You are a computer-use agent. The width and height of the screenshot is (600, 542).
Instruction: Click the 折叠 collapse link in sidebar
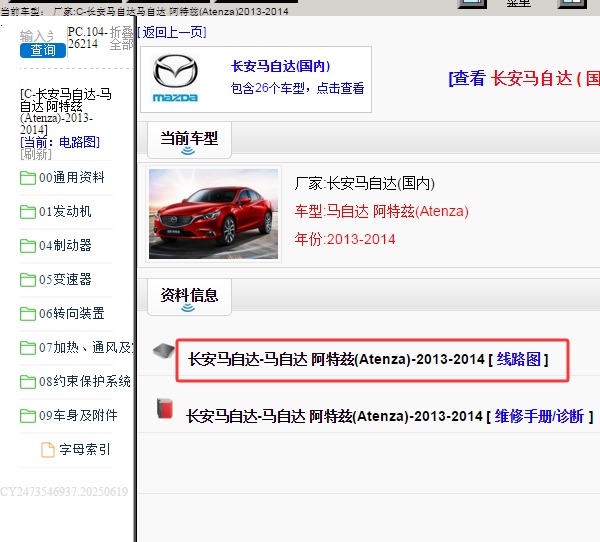point(122,32)
